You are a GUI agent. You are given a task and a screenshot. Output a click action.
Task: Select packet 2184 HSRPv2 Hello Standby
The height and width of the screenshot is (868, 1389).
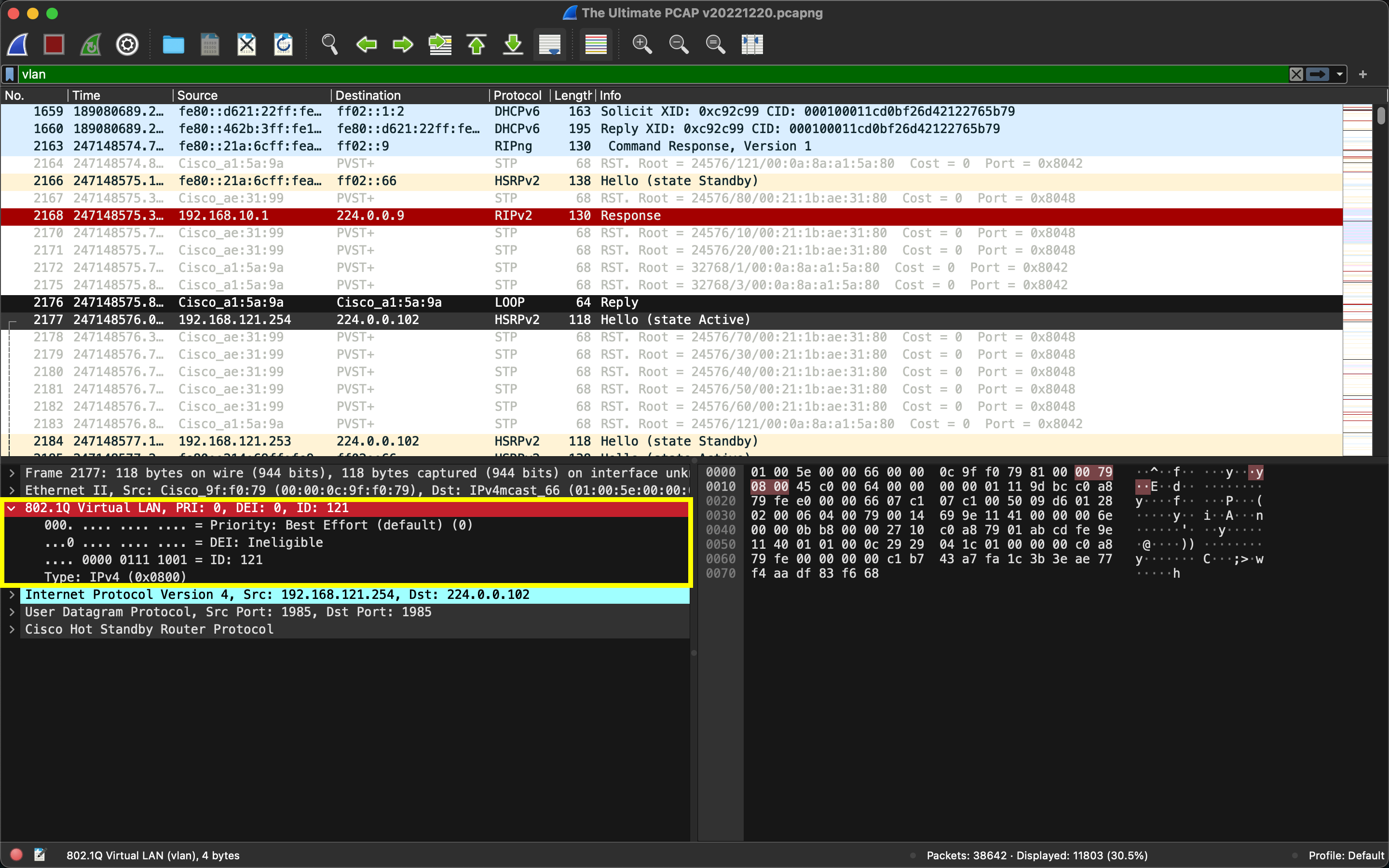(671, 441)
